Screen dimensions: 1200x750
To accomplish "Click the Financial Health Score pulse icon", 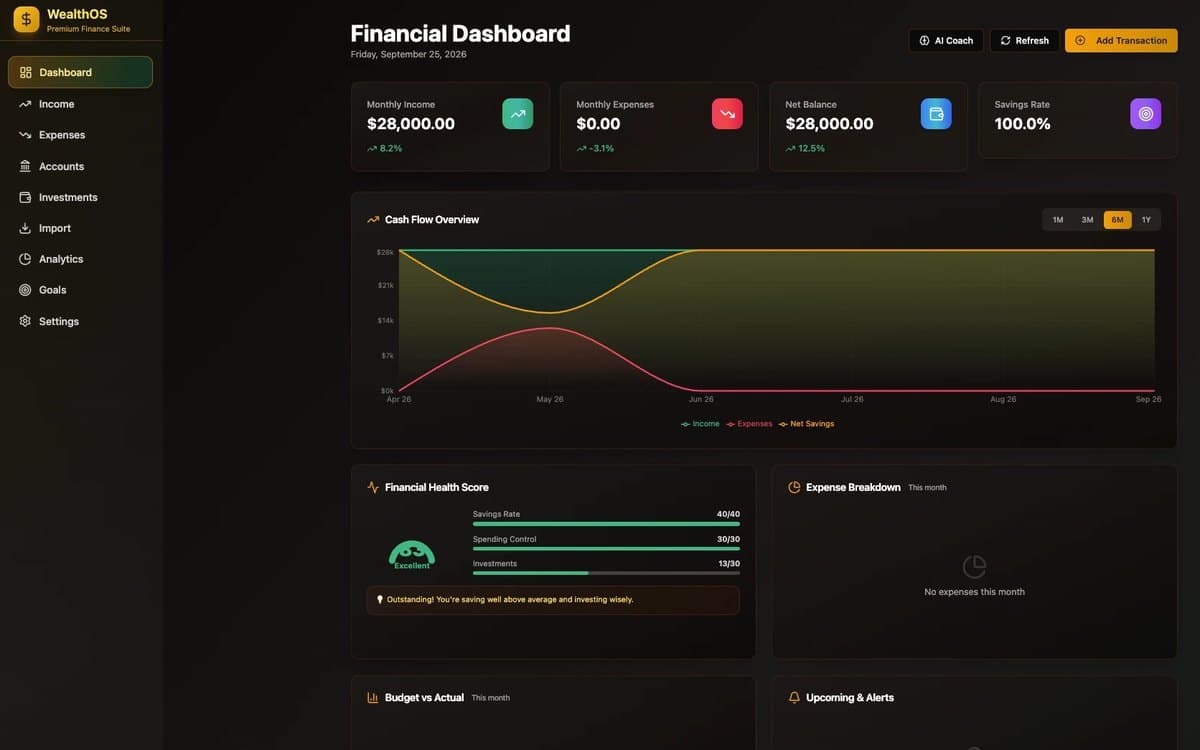I will (373, 487).
